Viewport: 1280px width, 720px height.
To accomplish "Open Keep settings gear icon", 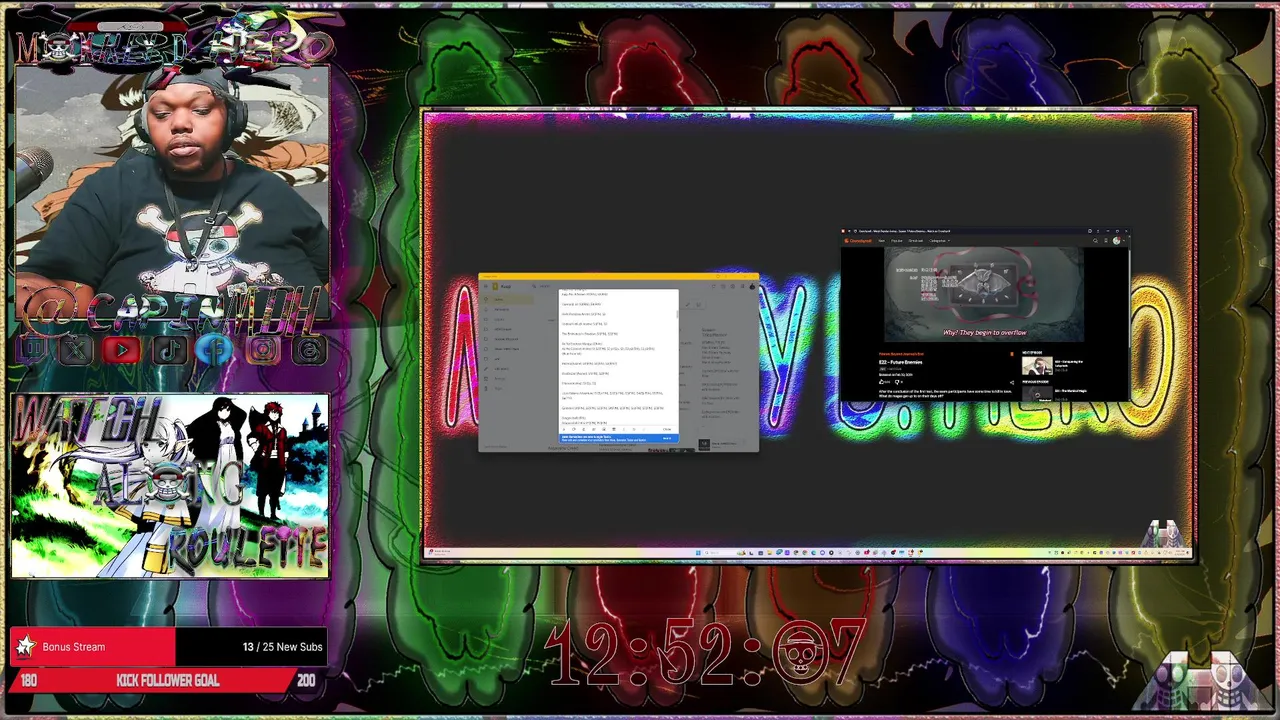I will tap(733, 286).
